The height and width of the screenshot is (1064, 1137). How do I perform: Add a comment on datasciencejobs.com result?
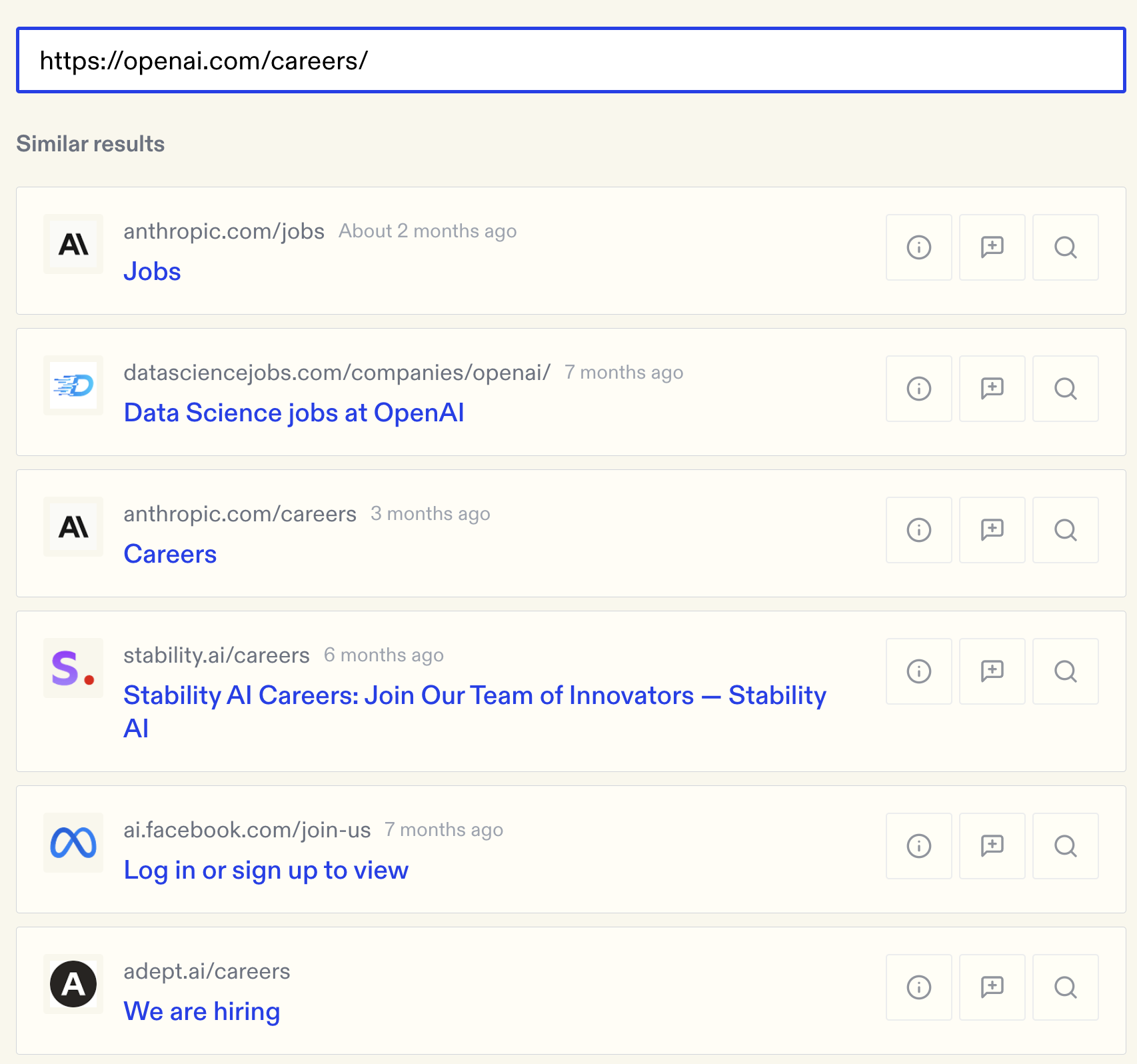pos(992,389)
